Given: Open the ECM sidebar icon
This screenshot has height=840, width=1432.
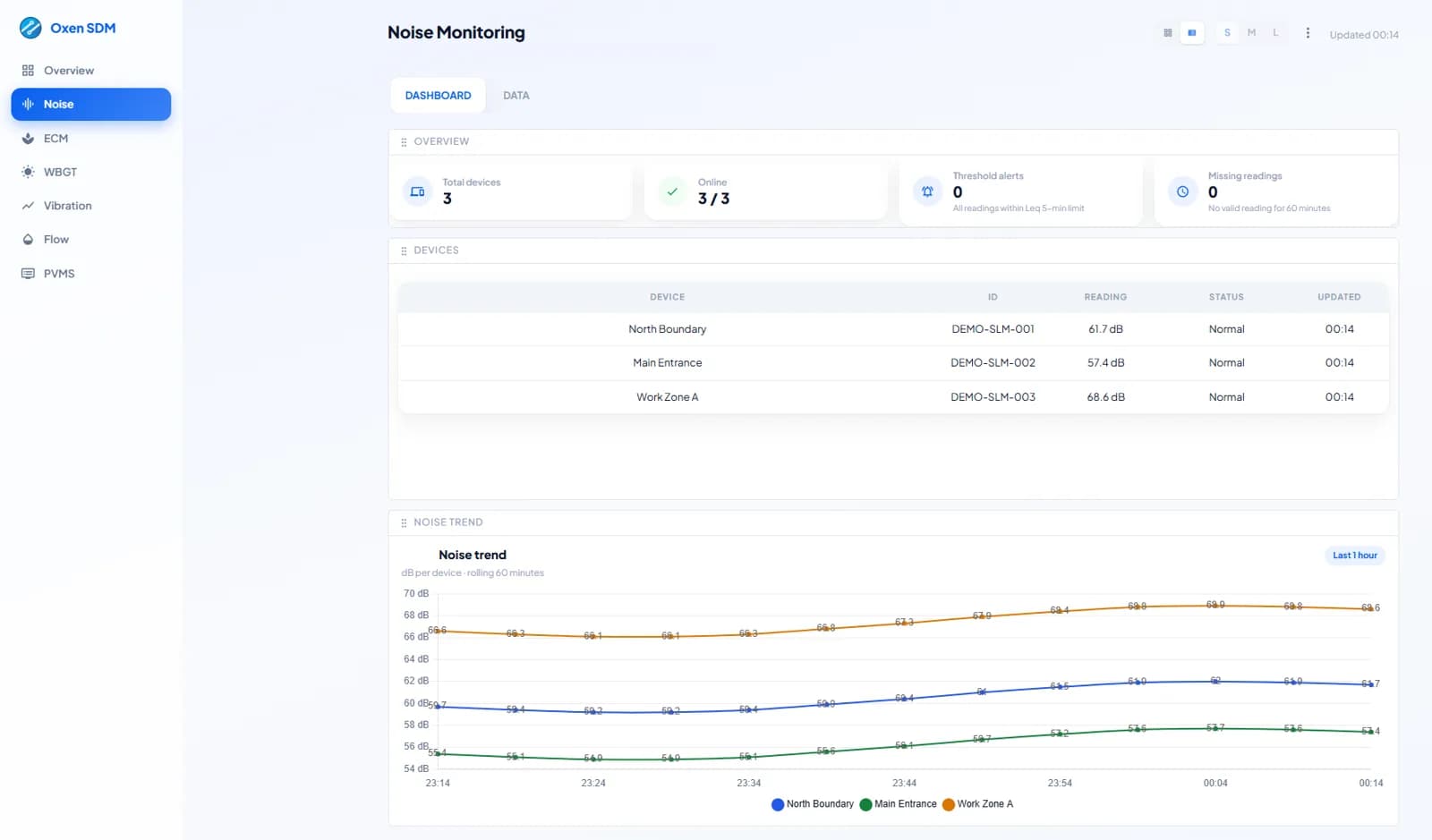Looking at the screenshot, I should [x=28, y=139].
